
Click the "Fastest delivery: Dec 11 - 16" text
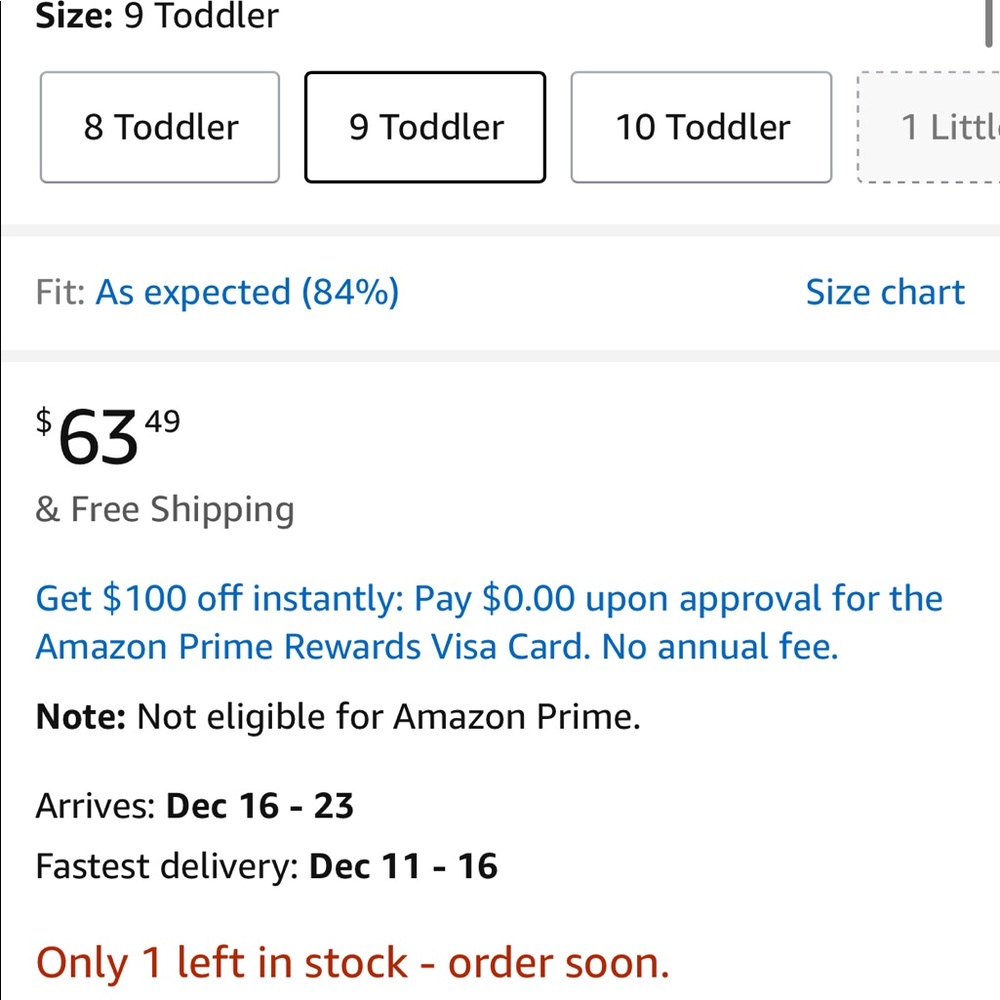[x=266, y=866]
